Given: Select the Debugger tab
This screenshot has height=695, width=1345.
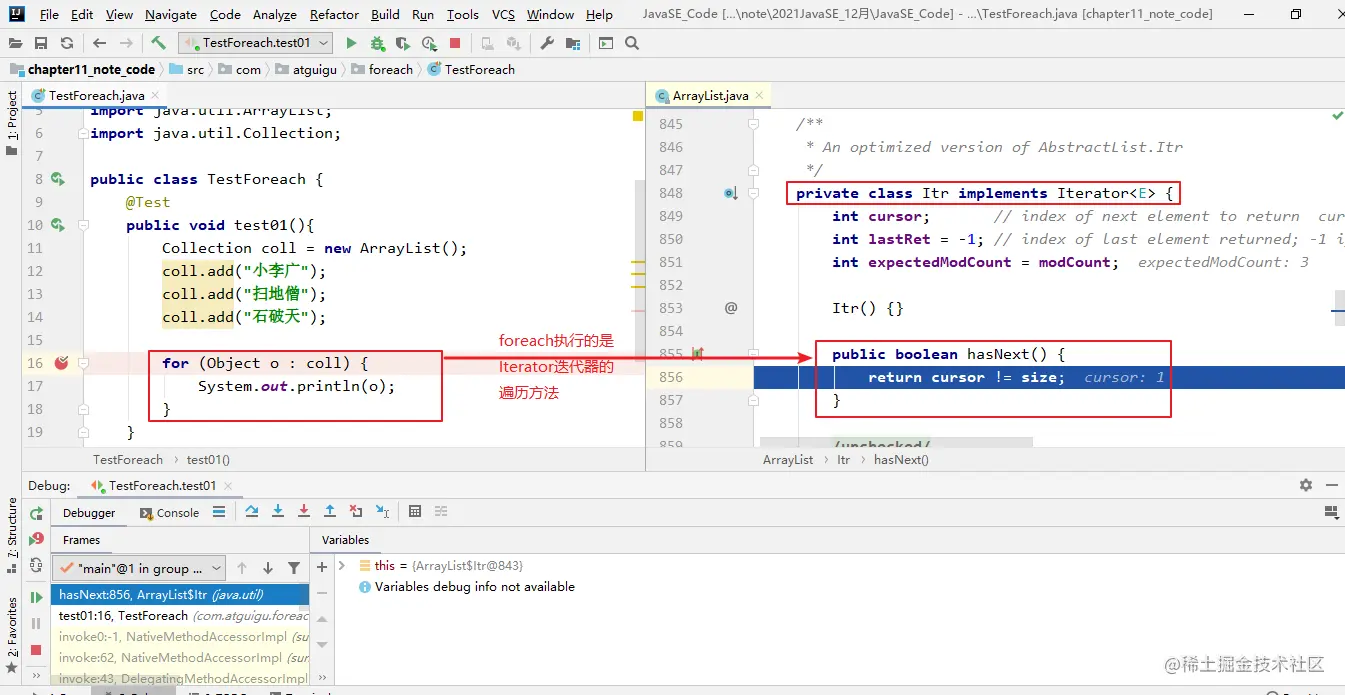Looking at the screenshot, I should coord(89,512).
